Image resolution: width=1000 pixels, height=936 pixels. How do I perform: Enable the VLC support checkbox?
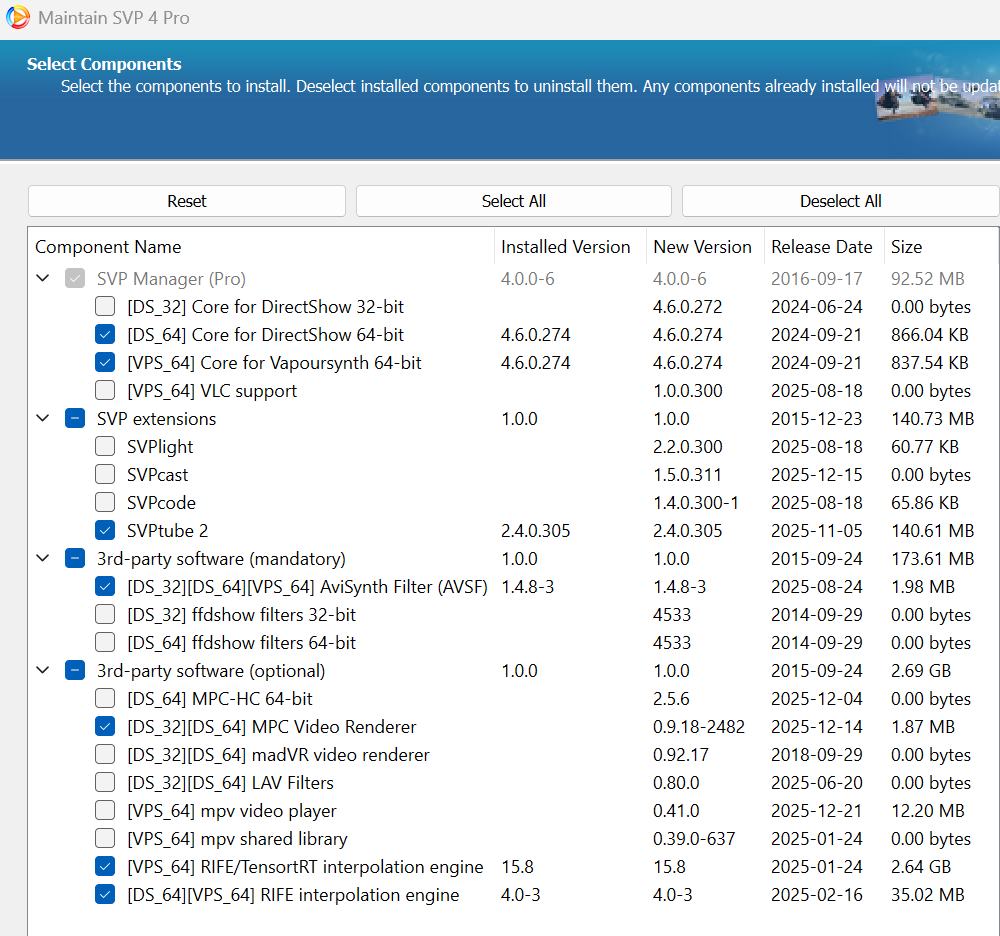(x=105, y=391)
